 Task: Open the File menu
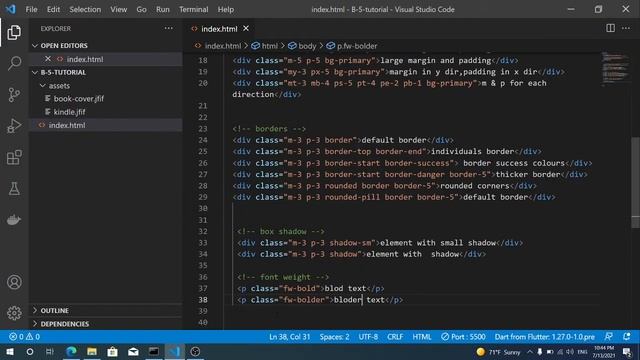pyautogui.click(x=31, y=9)
